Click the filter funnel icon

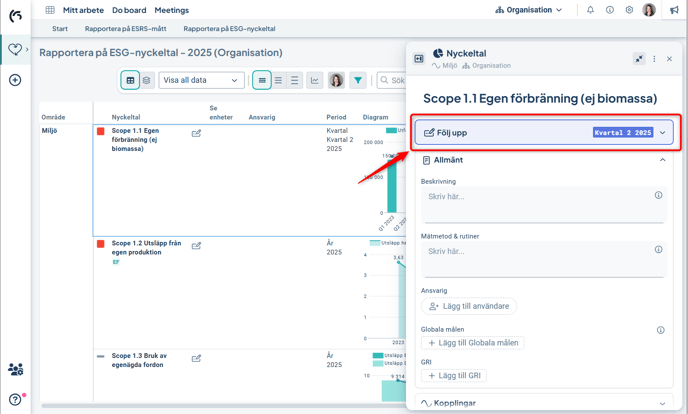[358, 80]
